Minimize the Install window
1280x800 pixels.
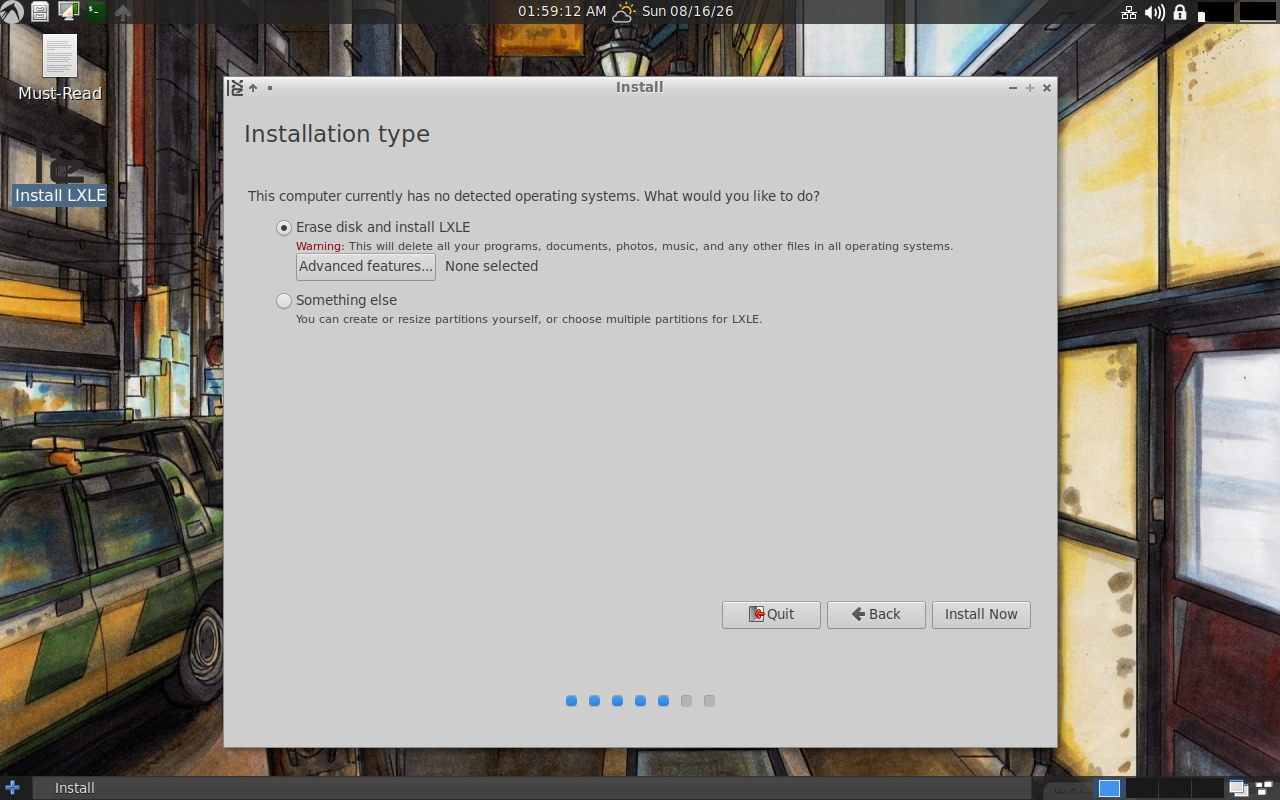pyautogui.click(x=1013, y=88)
